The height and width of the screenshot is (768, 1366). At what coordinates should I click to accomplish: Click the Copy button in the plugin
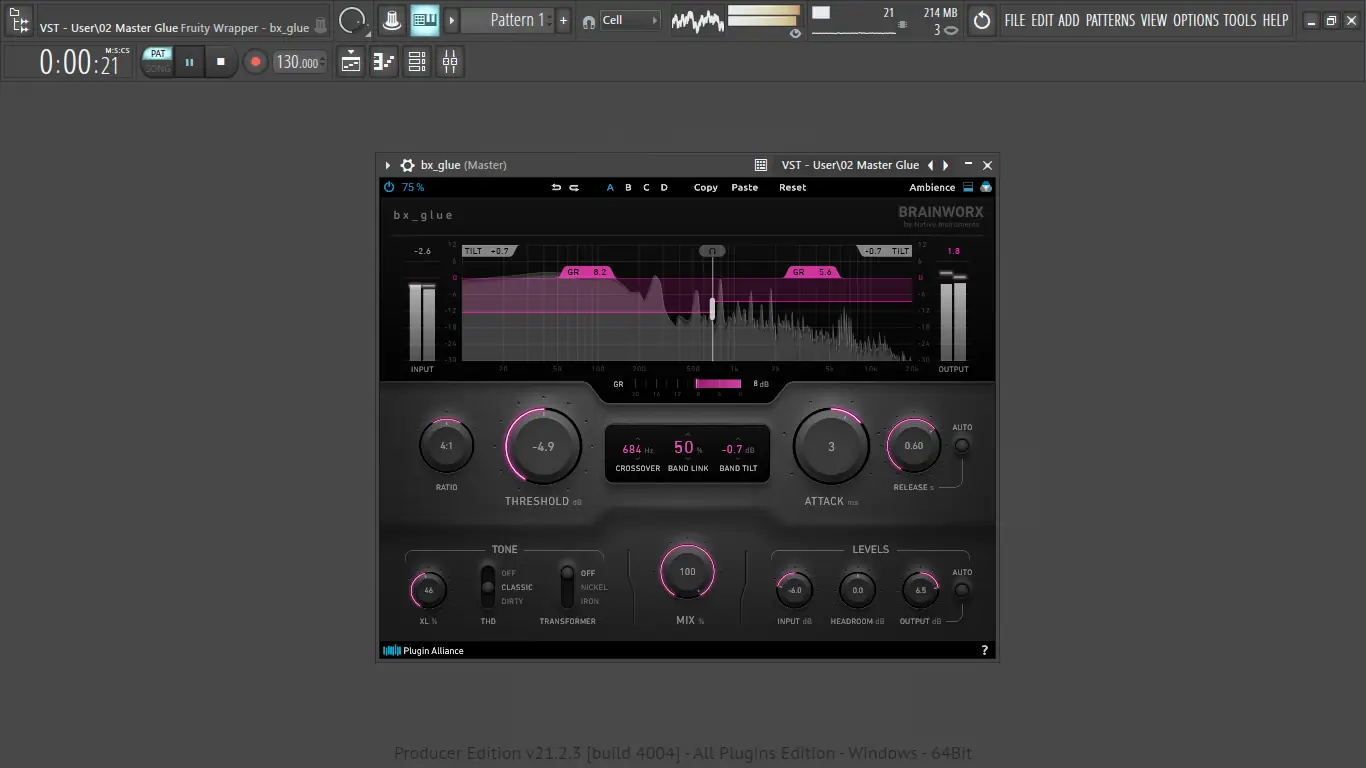tap(705, 187)
